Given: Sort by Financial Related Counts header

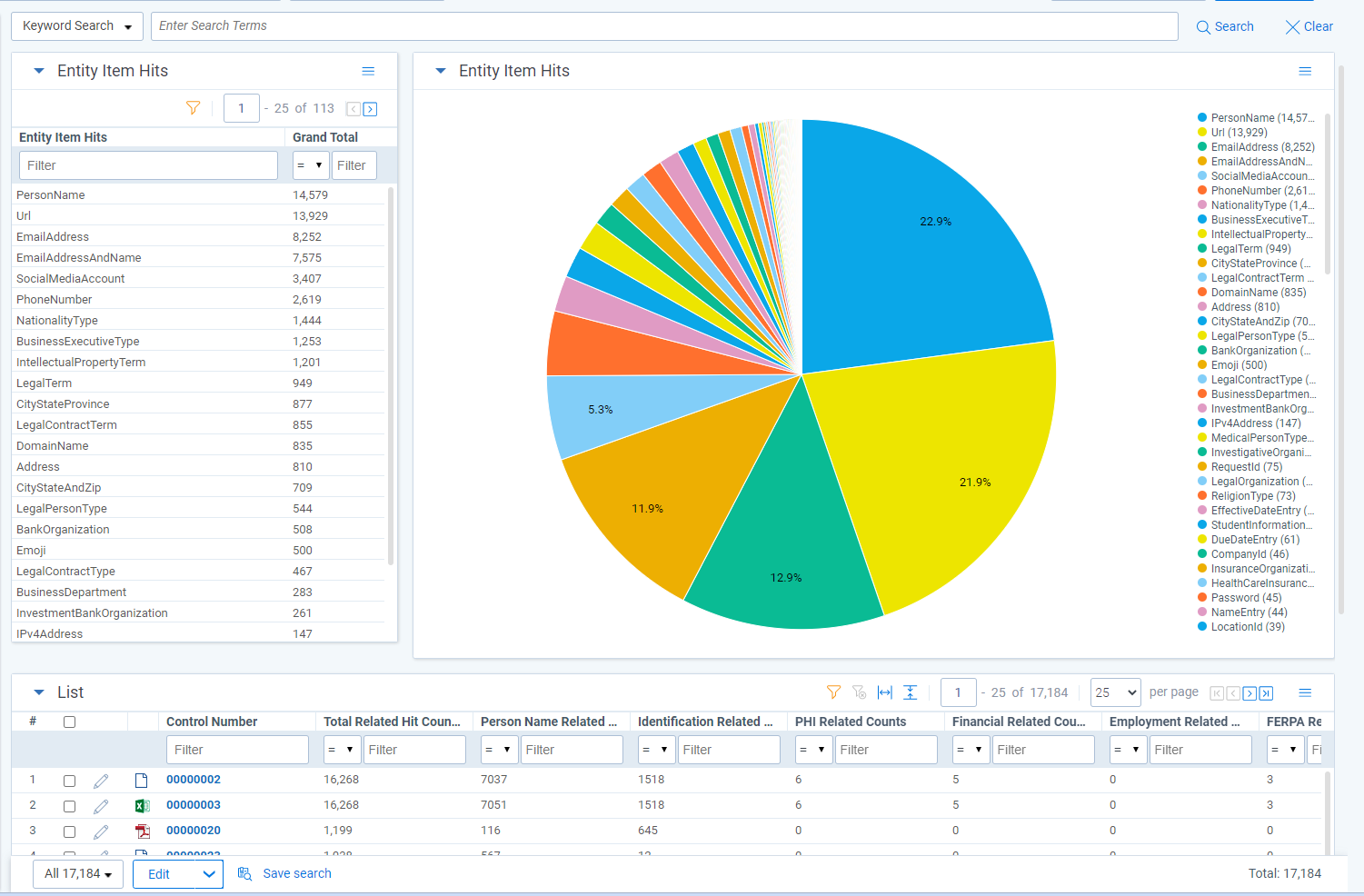Looking at the screenshot, I should [x=1019, y=722].
